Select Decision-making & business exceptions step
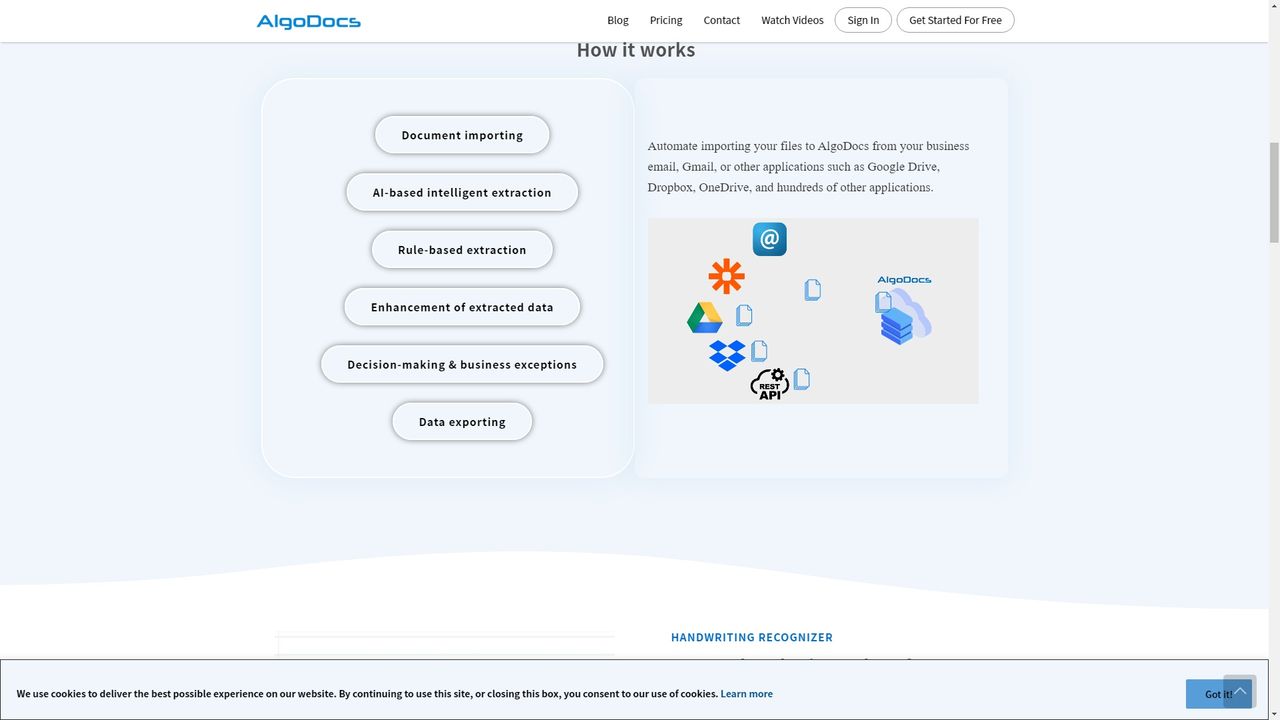Image resolution: width=1280 pixels, height=720 pixels. point(462,364)
